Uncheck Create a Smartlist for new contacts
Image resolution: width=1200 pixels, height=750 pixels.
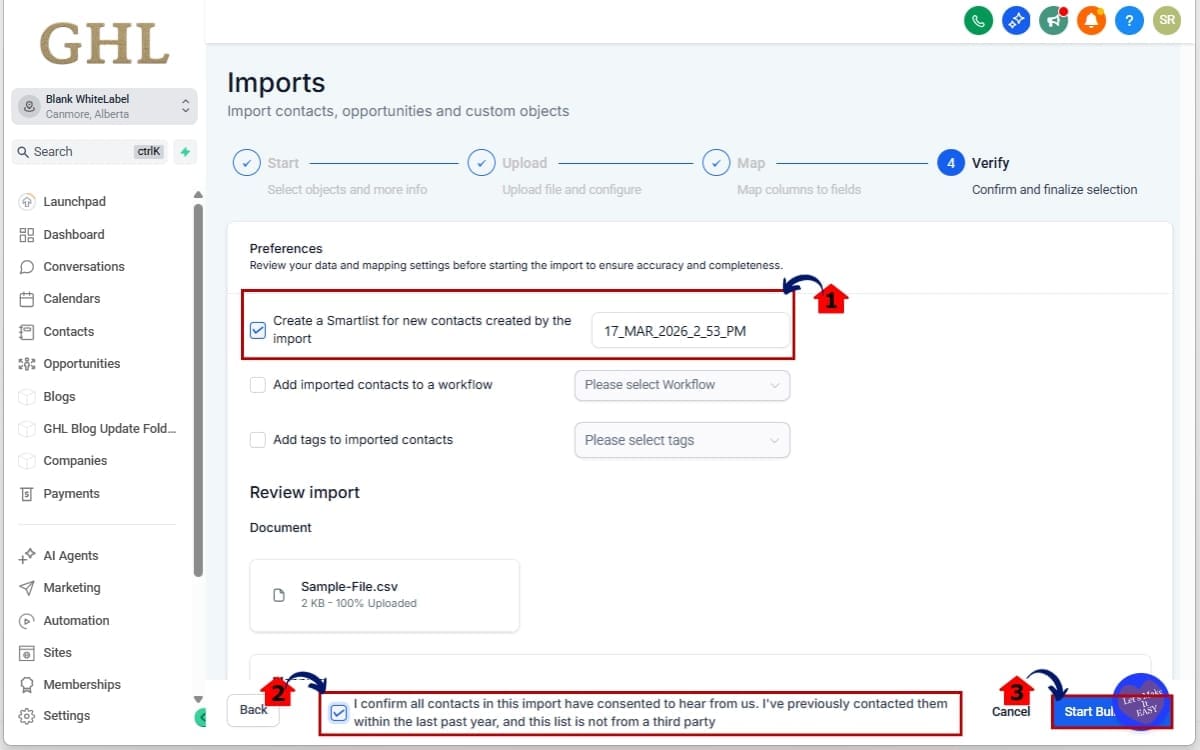(x=258, y=330)
